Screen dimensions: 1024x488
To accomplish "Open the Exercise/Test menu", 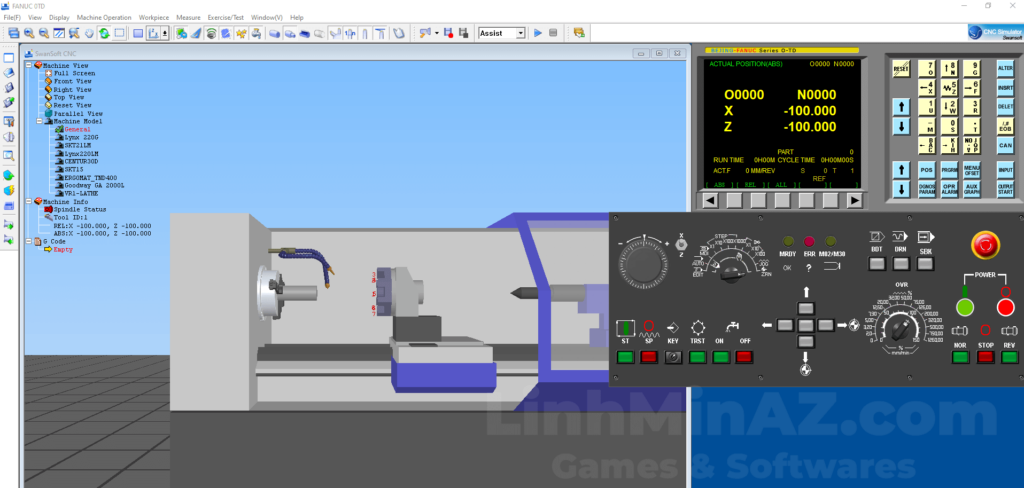I will tap(226, 17).
